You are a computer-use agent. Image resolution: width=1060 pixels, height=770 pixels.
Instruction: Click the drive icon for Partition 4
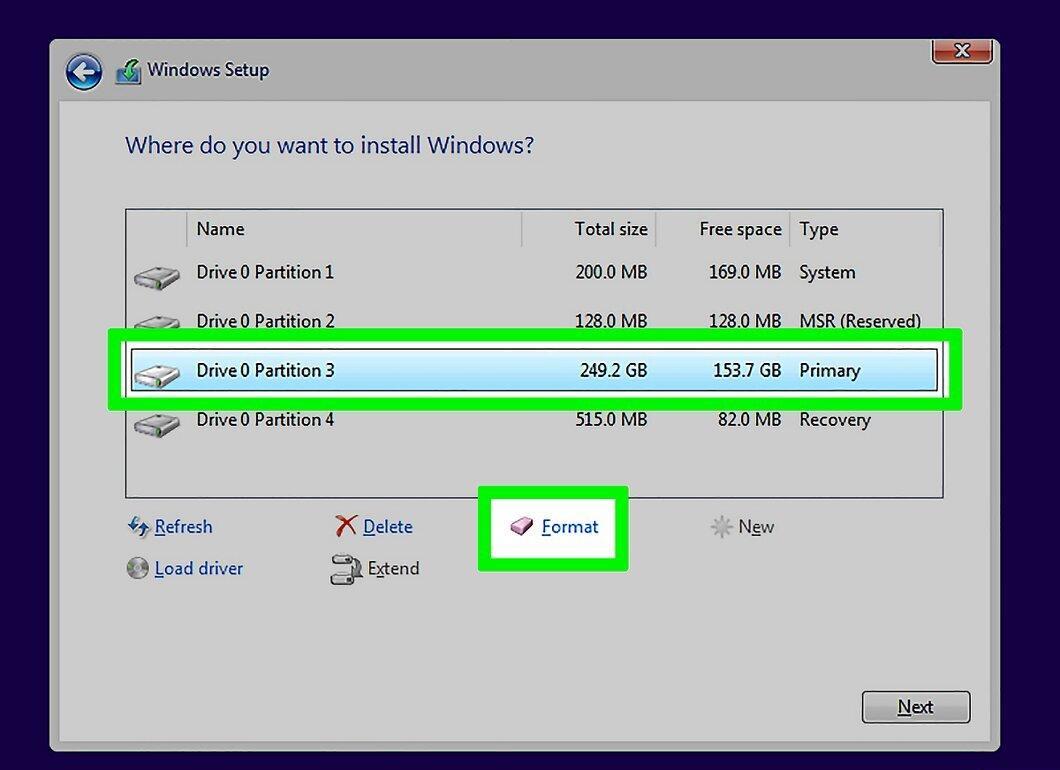(157, 425)
